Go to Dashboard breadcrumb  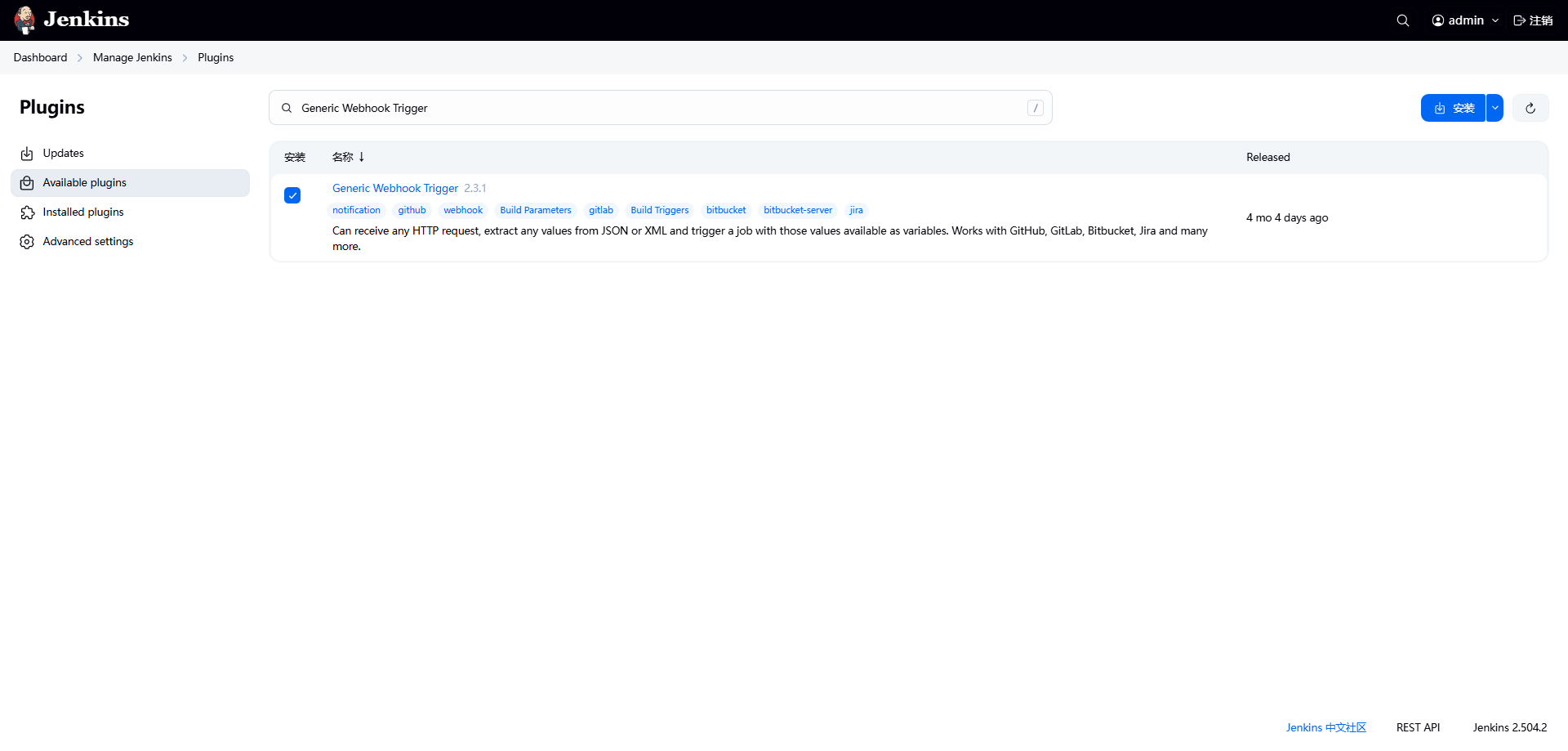(x=40, y=57)
